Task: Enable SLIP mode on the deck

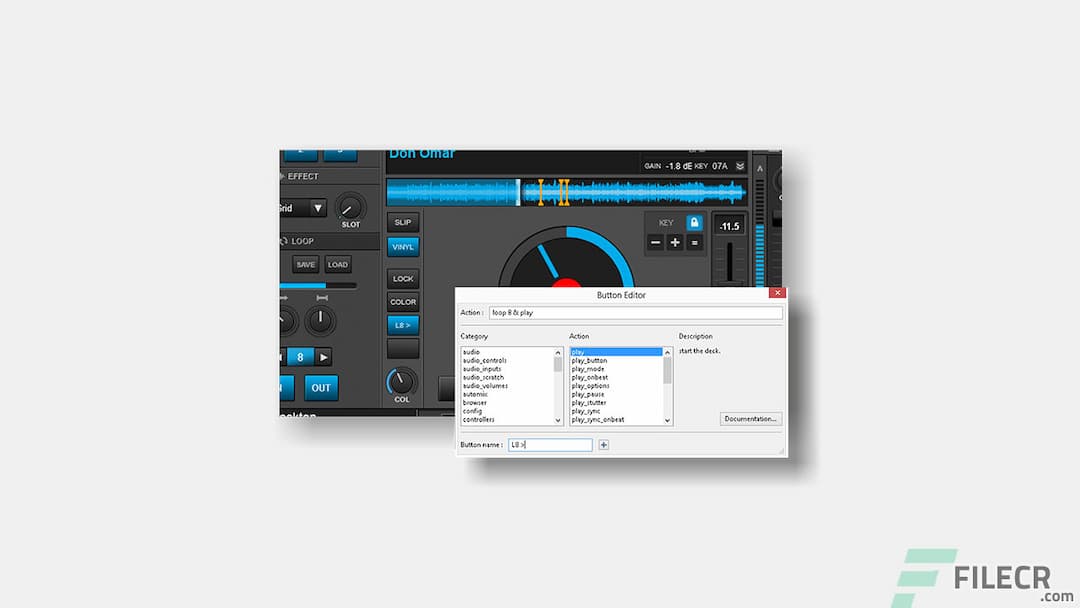Action: tap(403, 222)
